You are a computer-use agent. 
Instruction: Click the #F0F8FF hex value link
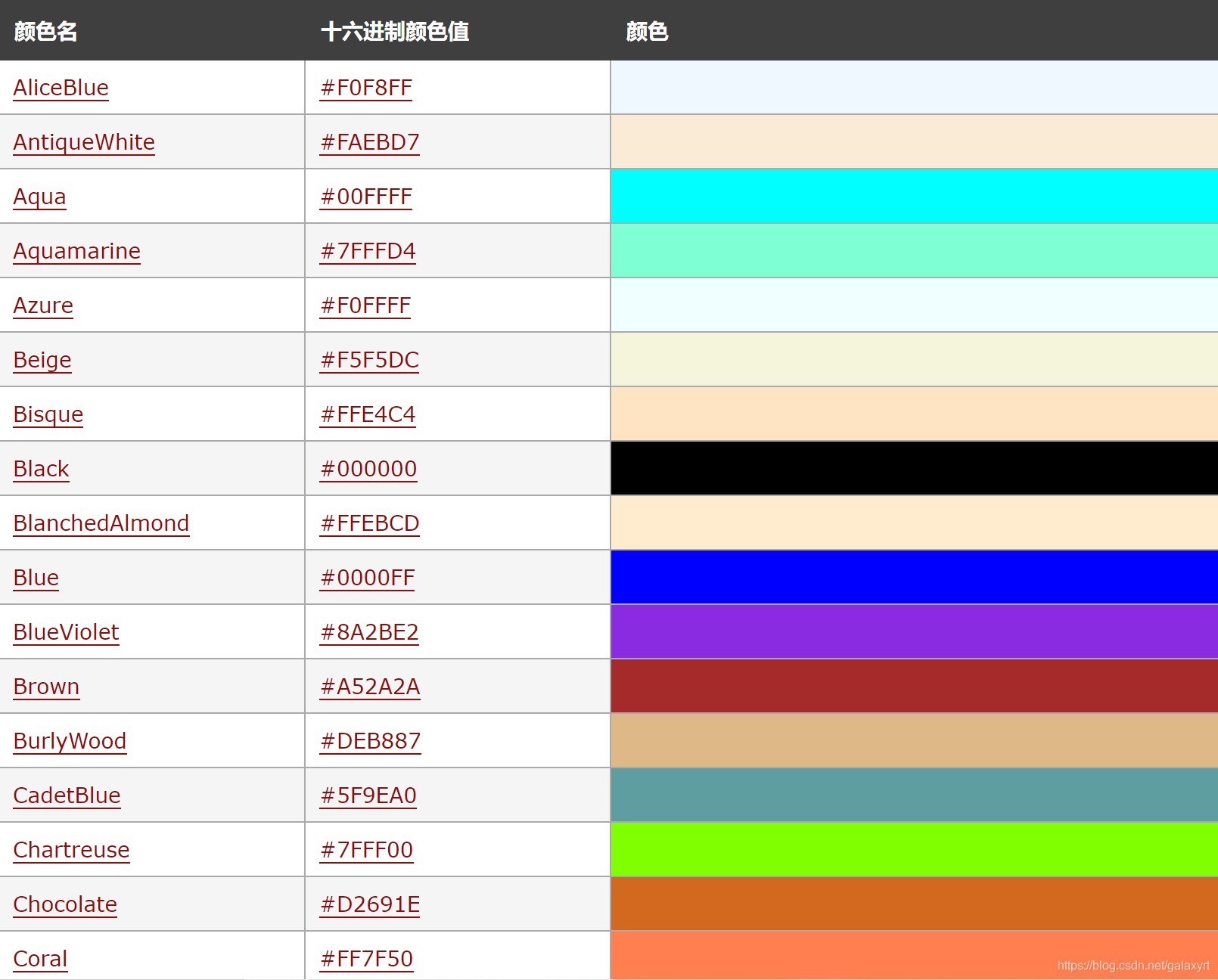[366, 88]
